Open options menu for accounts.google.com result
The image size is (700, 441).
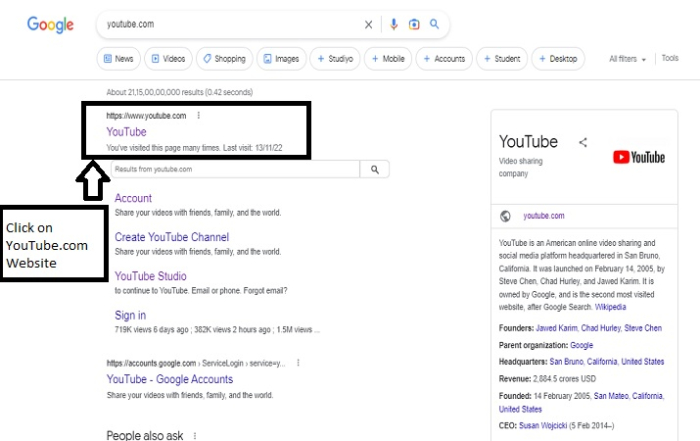pyautogui.click(x=298, y=363)
